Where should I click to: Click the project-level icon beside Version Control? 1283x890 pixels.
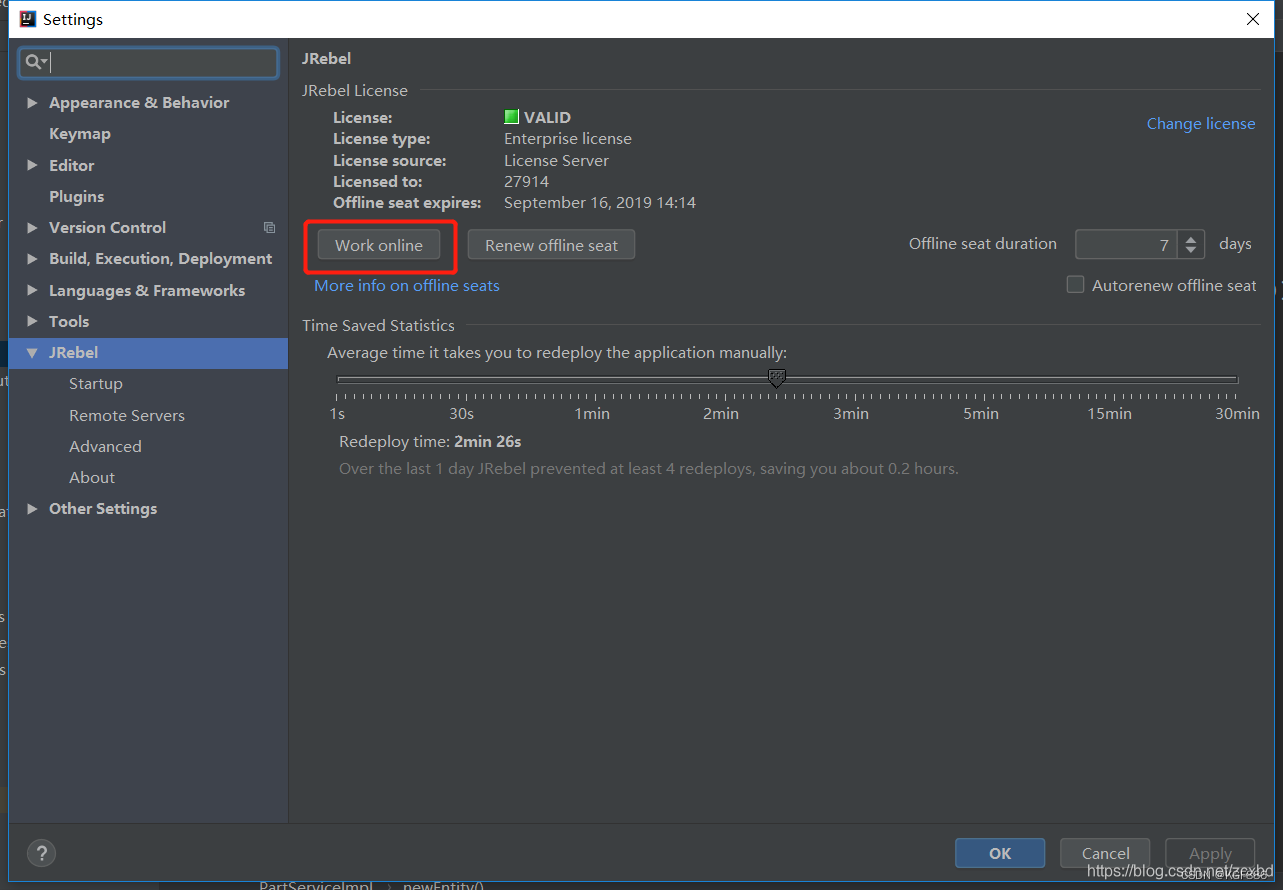tap(269, 228)
